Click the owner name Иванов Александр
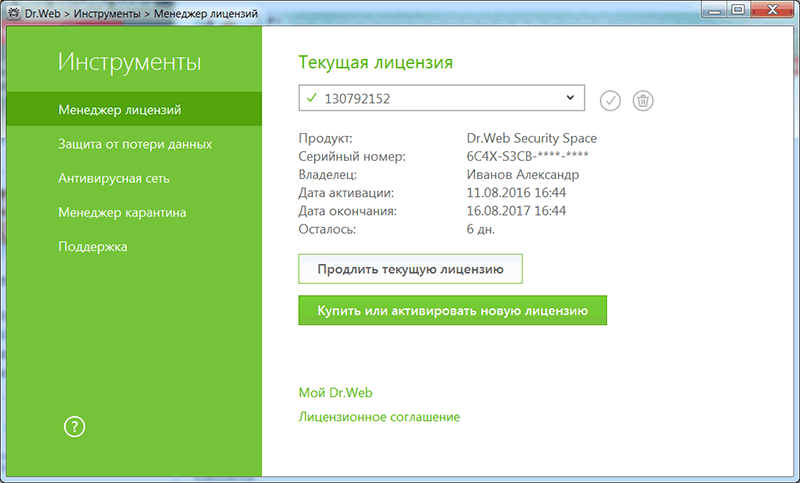 [x=523, y=174]
